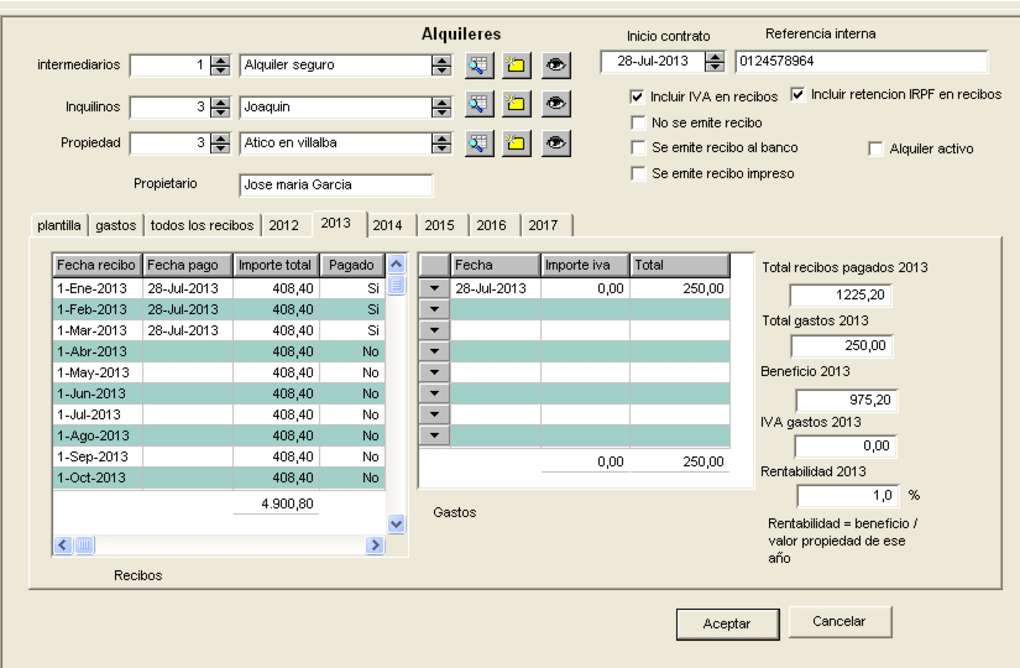The width and height of the screenshot is (1020, 668).
Task: Expand dropdown arrow on third gastos row
Action: tap(435, 330)
